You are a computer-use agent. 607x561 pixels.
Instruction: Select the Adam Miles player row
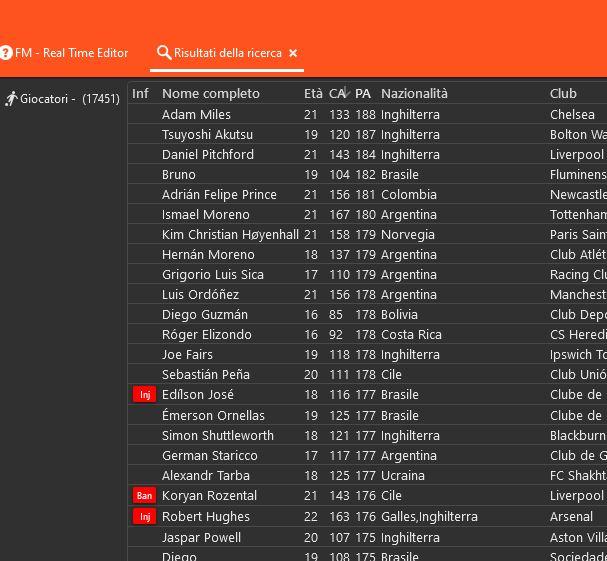pyautogui.click(x=196, y=114)
